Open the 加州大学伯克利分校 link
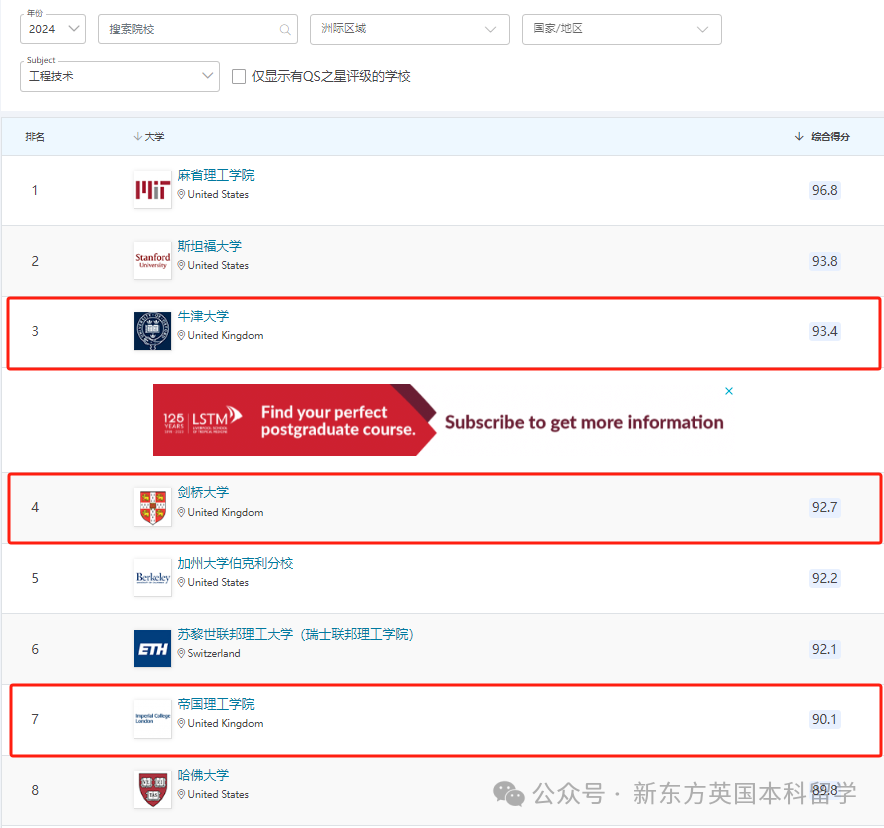Image resolution: width=884 pixels, height=828 pixels. (235, 563)
